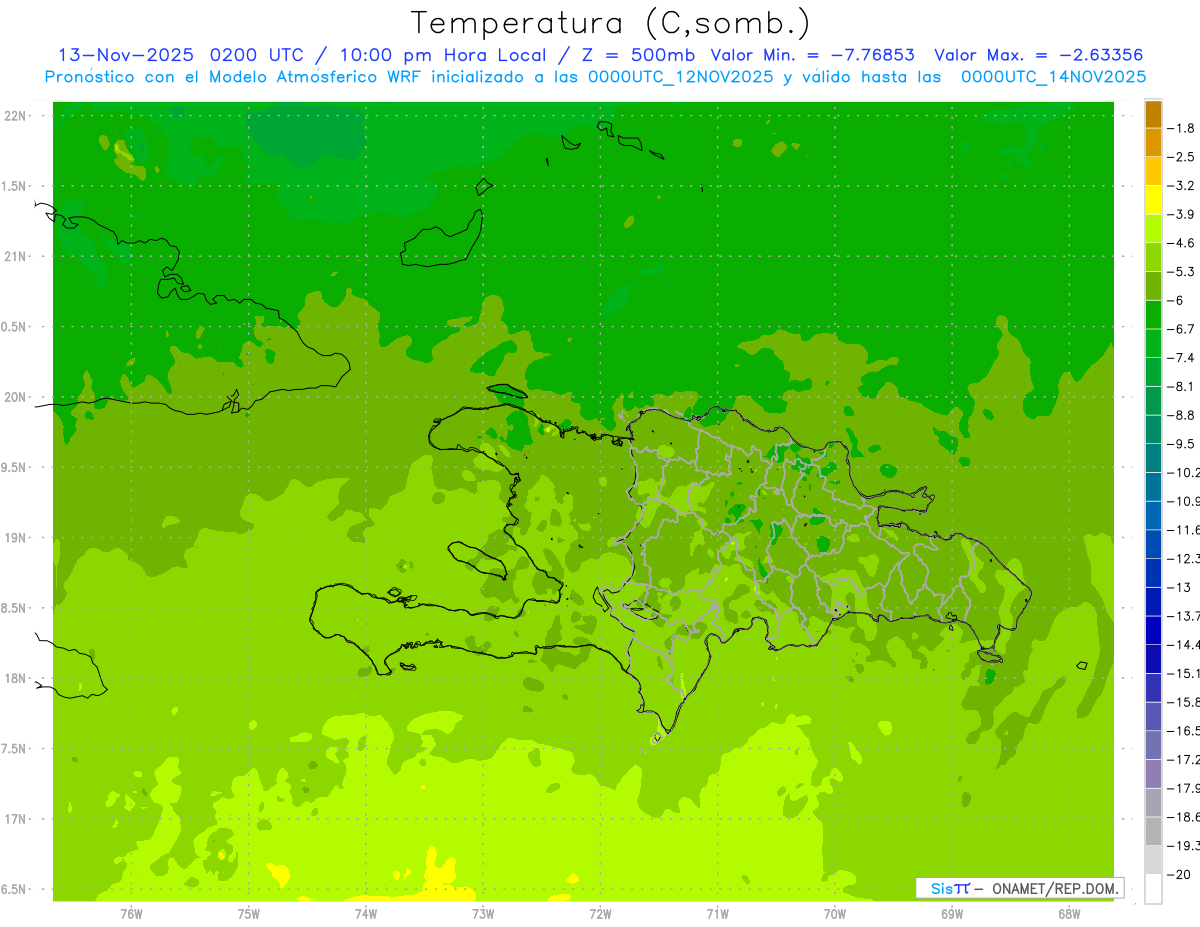This screenshot has height=927, width=1200.
Task: Click the "-5.3" colorbar label
Action: (1180, 272)
